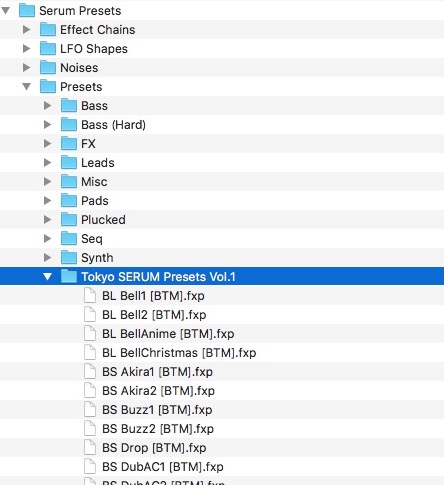The image size is (444, 485).
Task: Select file name BL BellAnime [BTM].fxp
Action: pos(168,334)
